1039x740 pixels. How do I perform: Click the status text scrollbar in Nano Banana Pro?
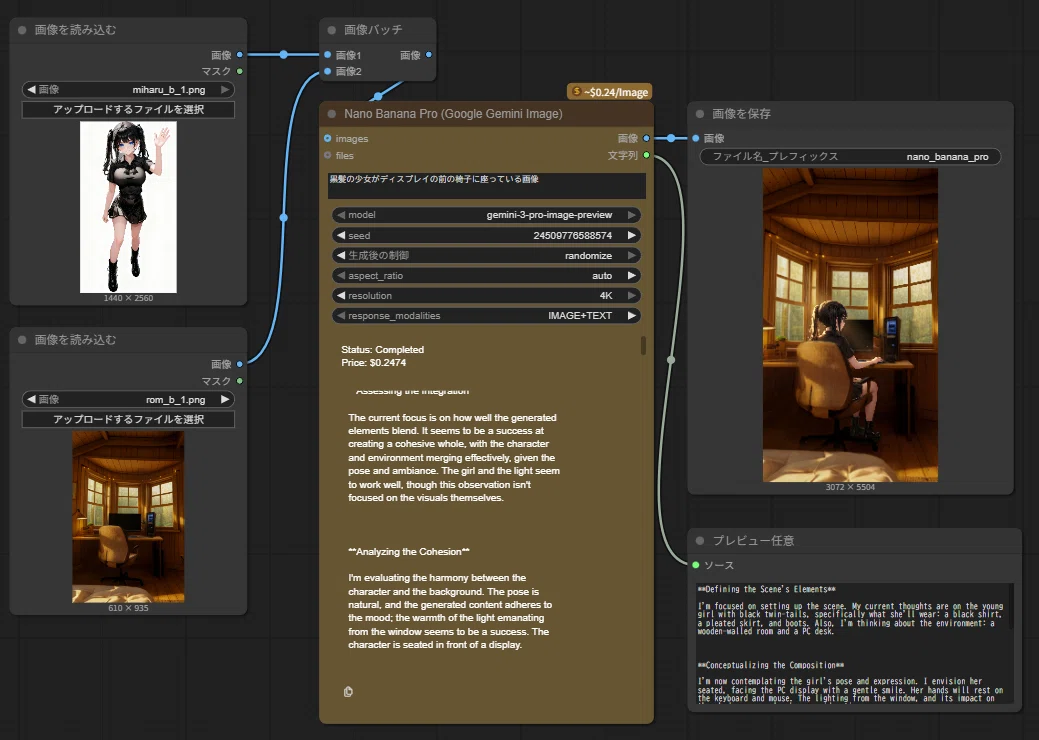(x=643, y=345)
